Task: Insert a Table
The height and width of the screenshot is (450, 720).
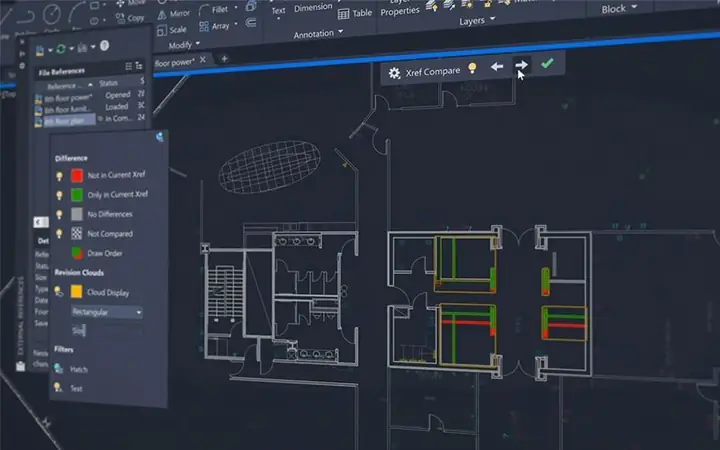Action: tap(355, 13)
